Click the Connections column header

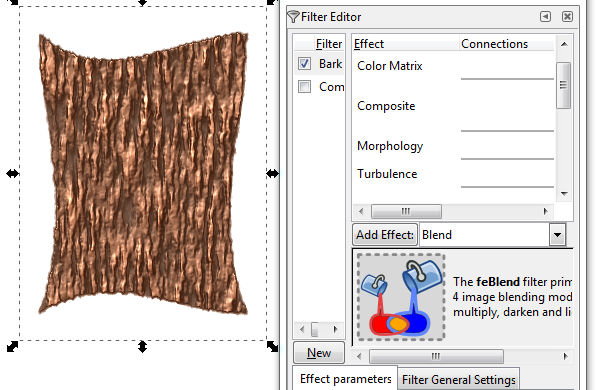pyautogui.click(x=506, y=44)
